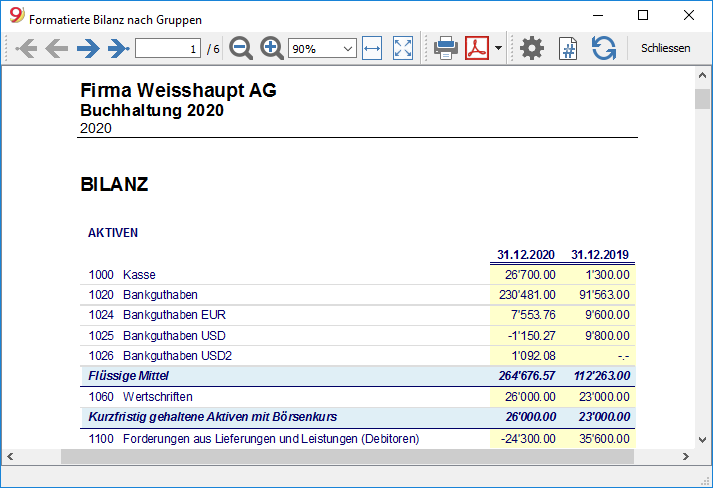
Task: Go to previous page arrow
Action: click(57, 48)
